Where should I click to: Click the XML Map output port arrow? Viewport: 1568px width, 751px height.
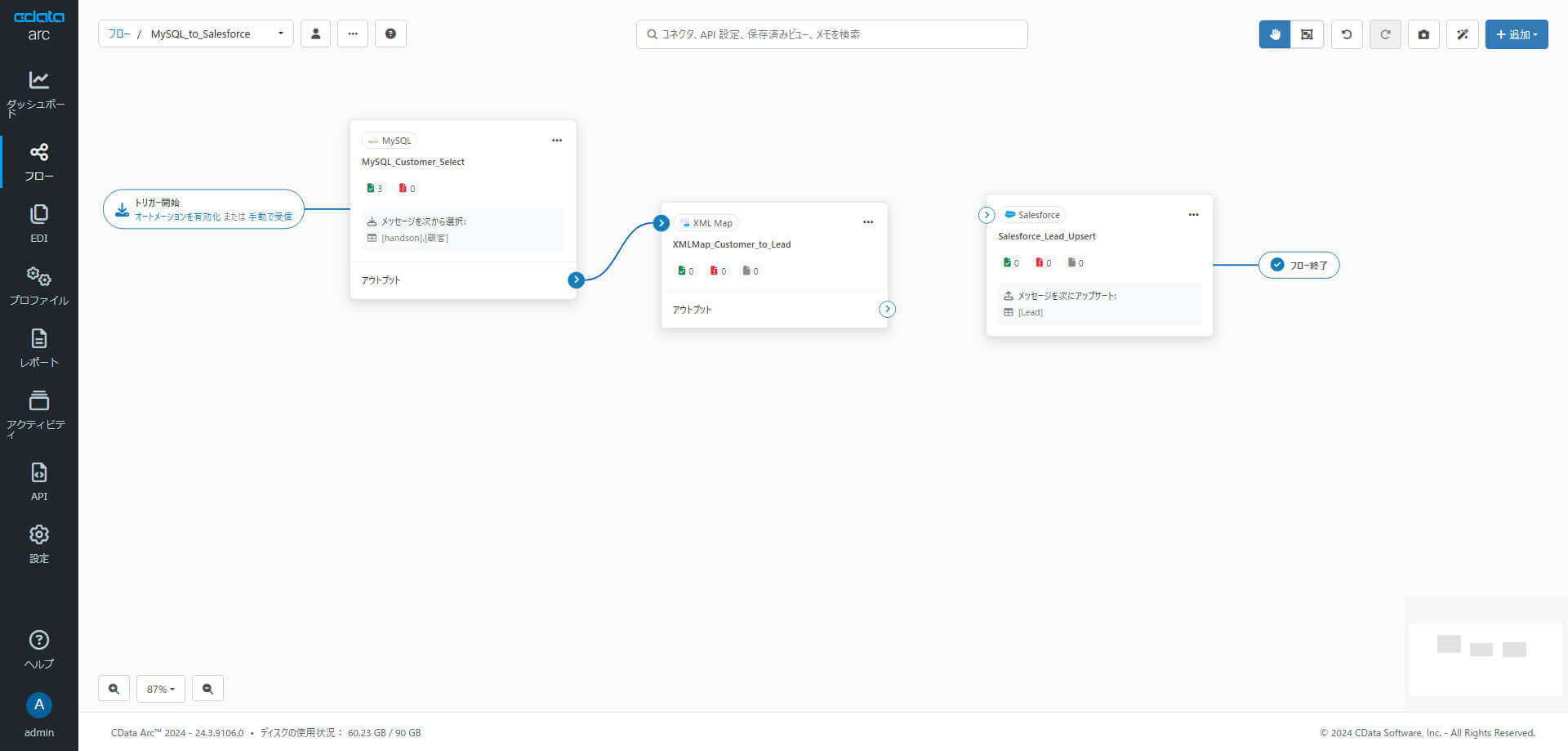point(888,309)
